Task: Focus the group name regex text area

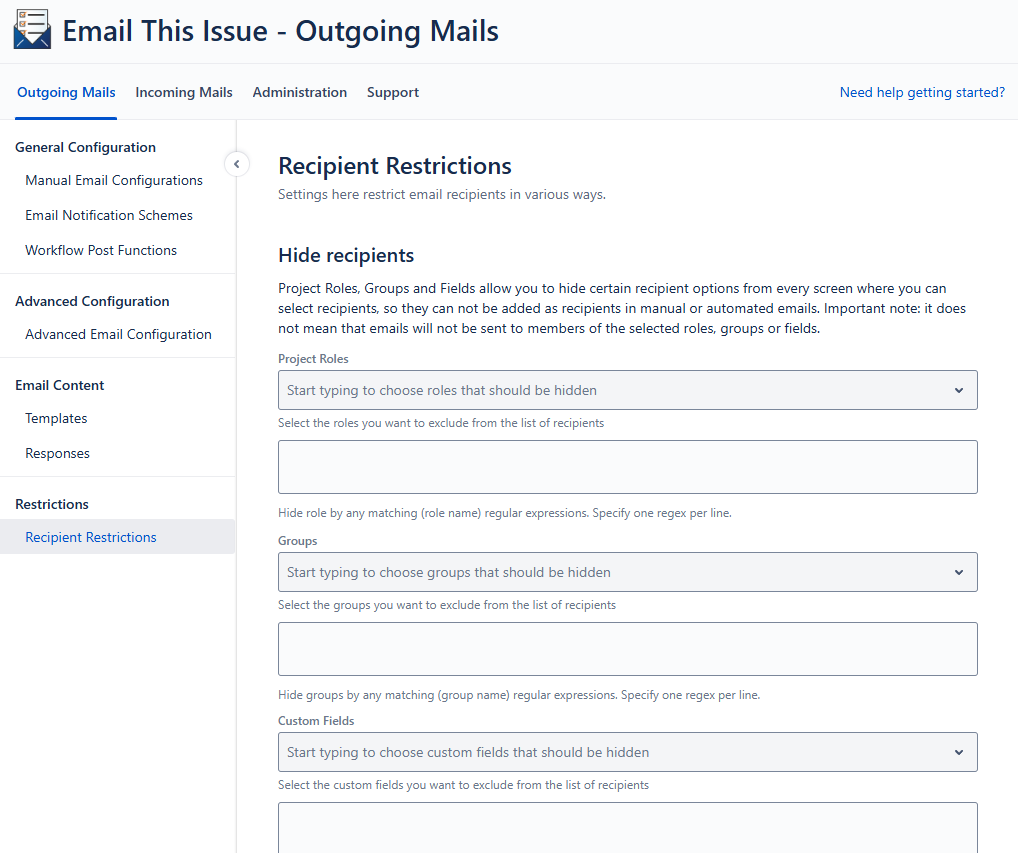Action: tap(627, 649)
